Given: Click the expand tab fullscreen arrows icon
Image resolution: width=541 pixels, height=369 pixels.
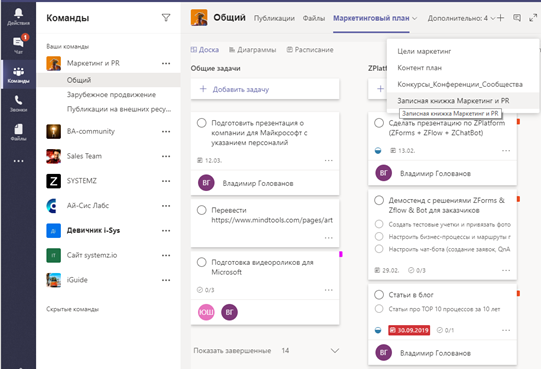Looking at the screenshot, I should tap(533, 18).
